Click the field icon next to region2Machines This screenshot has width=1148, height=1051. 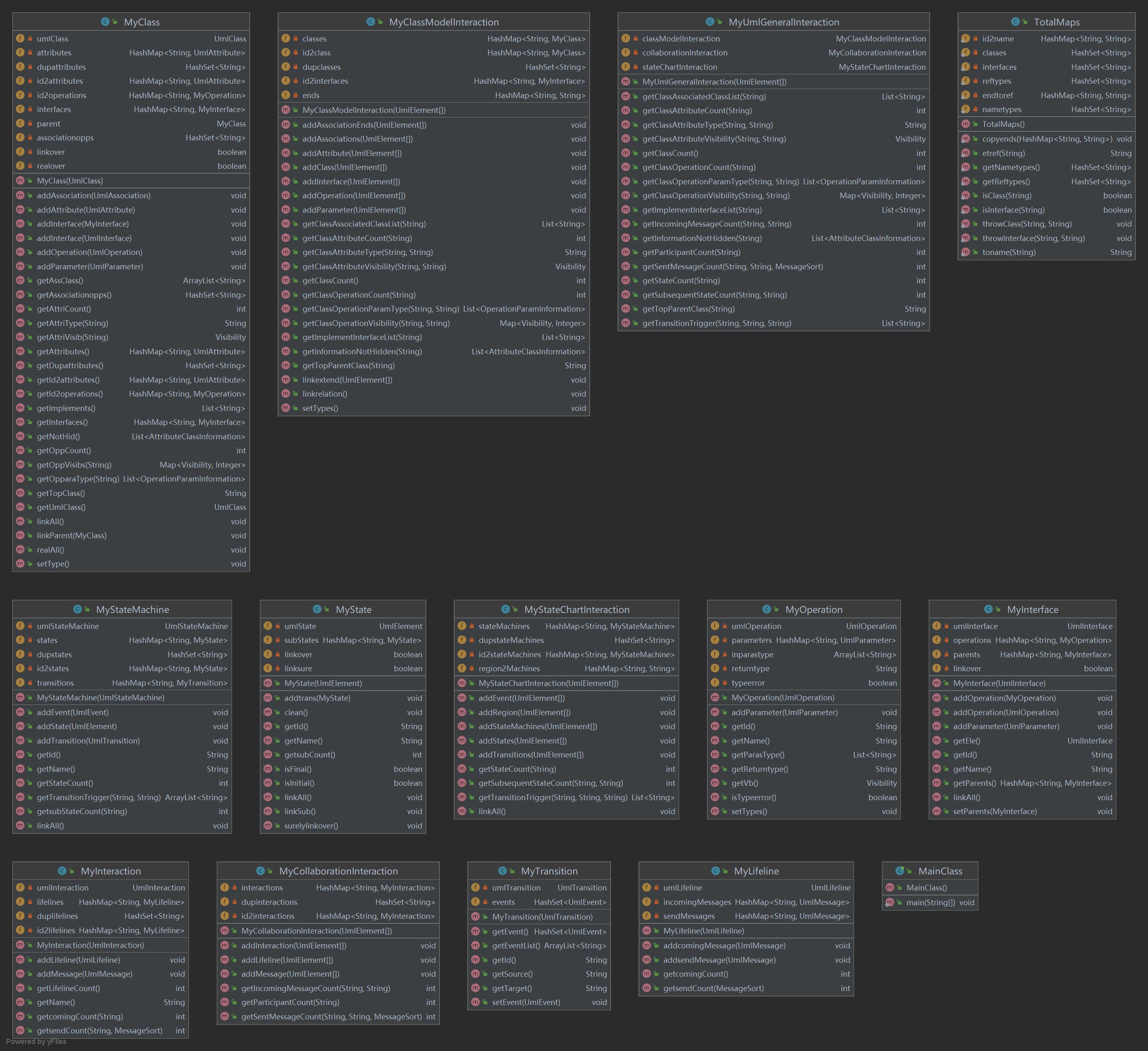462,668
